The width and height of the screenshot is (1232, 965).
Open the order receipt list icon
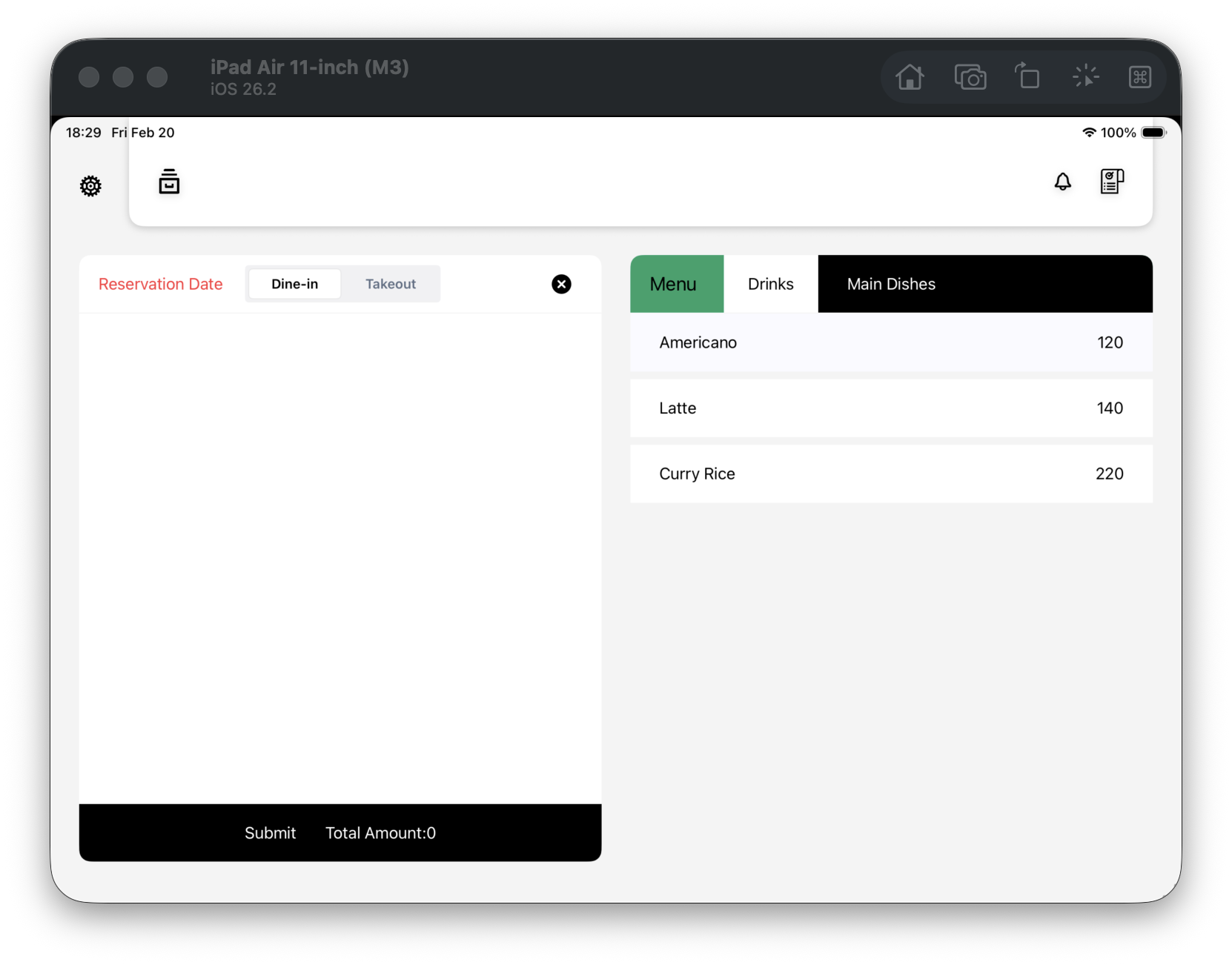pyautogui.click(x=1111, y=182)
